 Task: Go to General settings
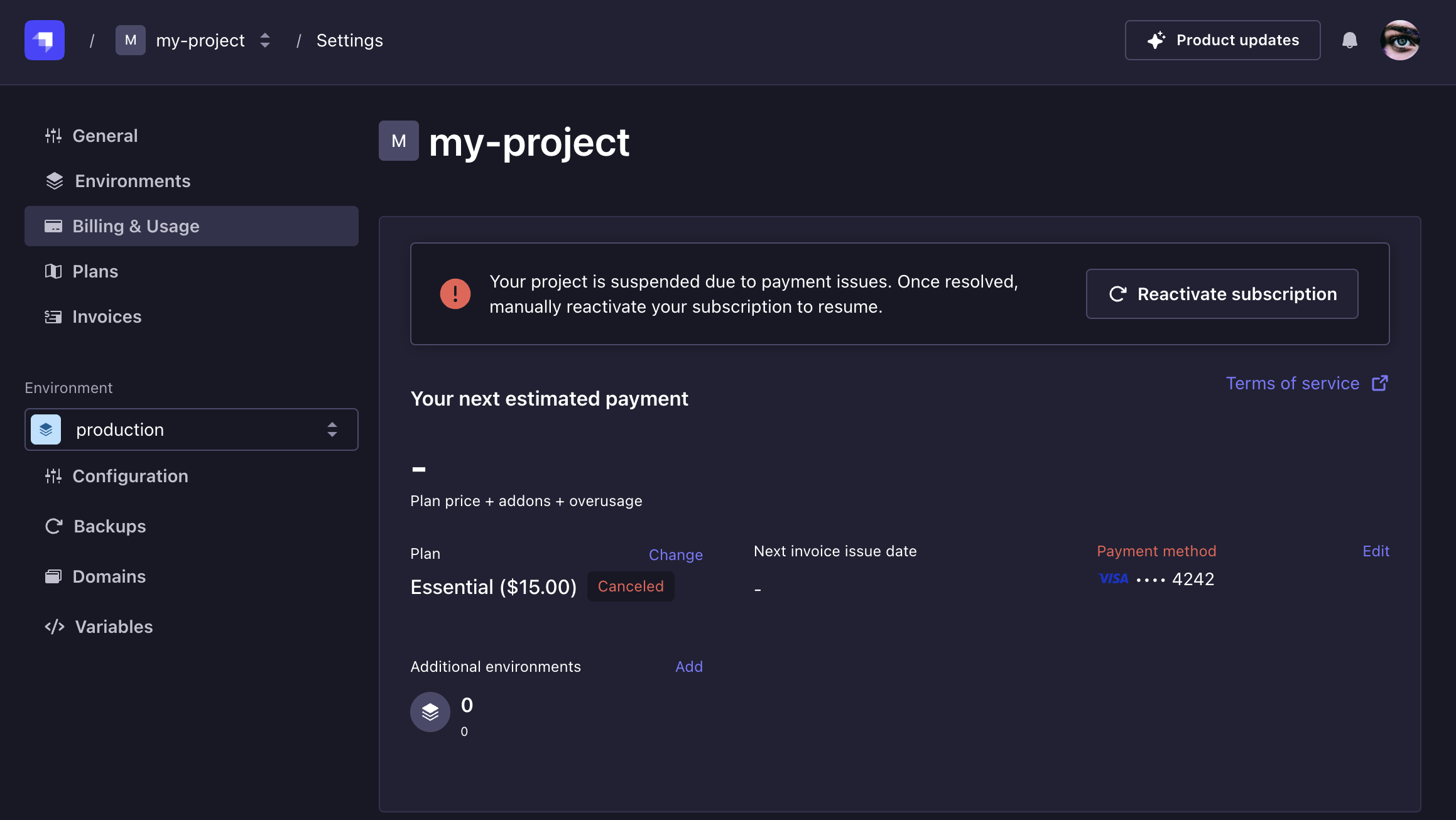105,136
